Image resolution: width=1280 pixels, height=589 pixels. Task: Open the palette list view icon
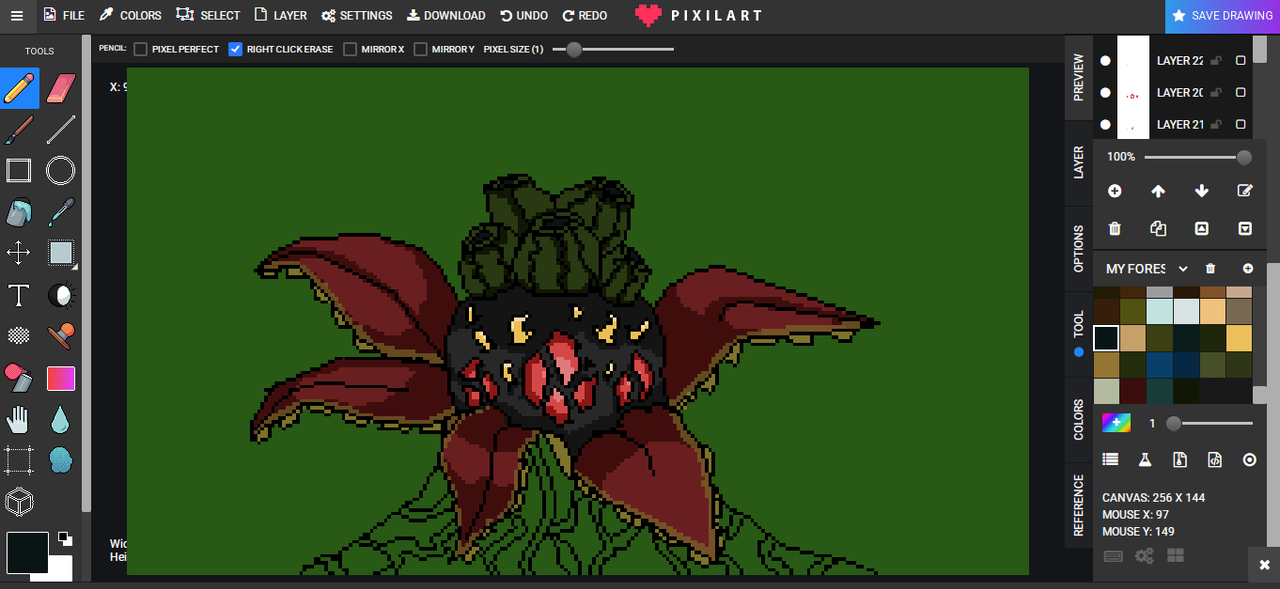tap(1110, 460)
